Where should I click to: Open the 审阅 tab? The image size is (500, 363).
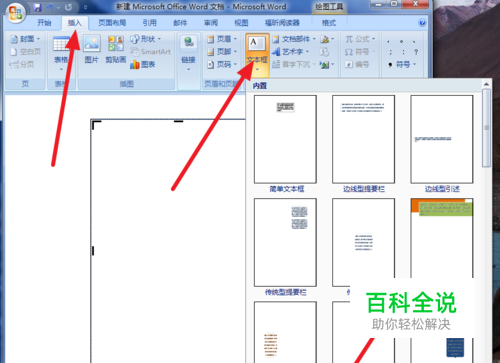coord(211,23)
